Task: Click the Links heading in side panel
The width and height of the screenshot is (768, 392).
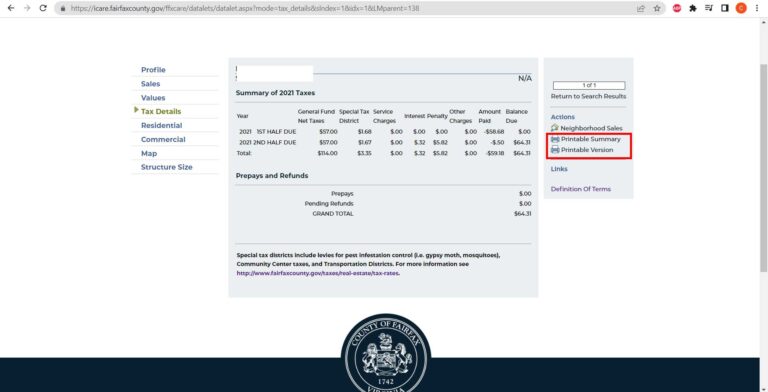Action: click(559, 169)
